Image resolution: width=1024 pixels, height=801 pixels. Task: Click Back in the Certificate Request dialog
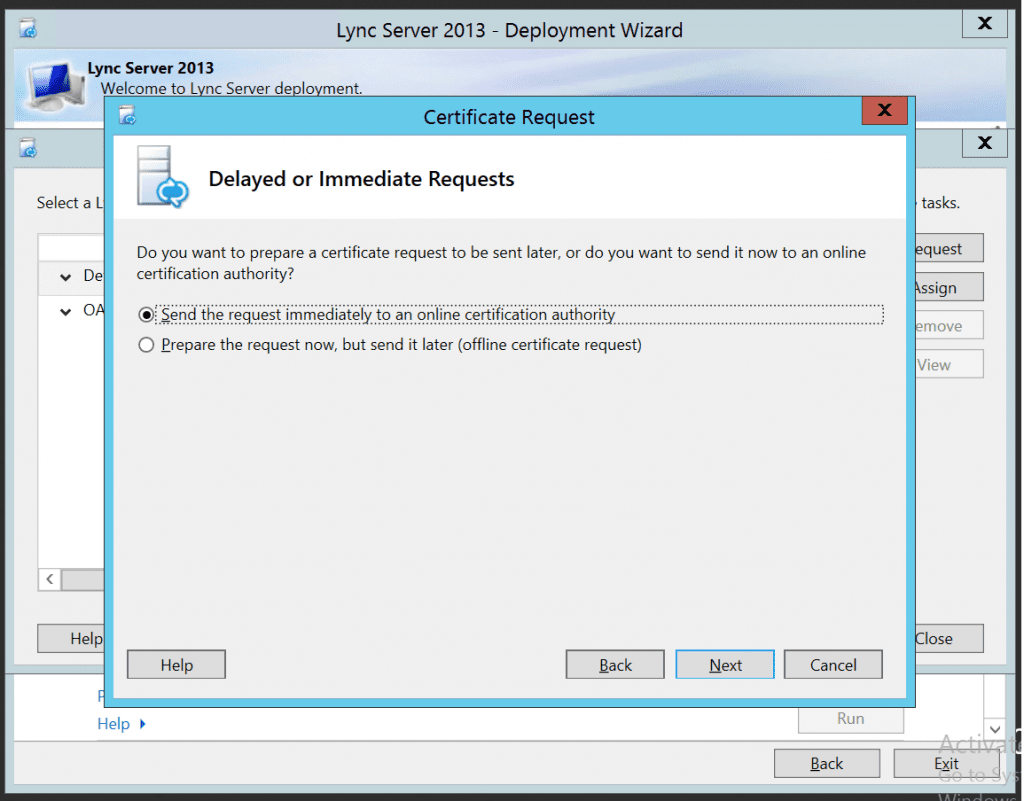614,664
